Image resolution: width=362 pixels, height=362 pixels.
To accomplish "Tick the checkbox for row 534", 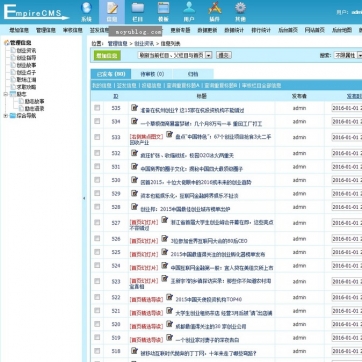I will 97,121.
